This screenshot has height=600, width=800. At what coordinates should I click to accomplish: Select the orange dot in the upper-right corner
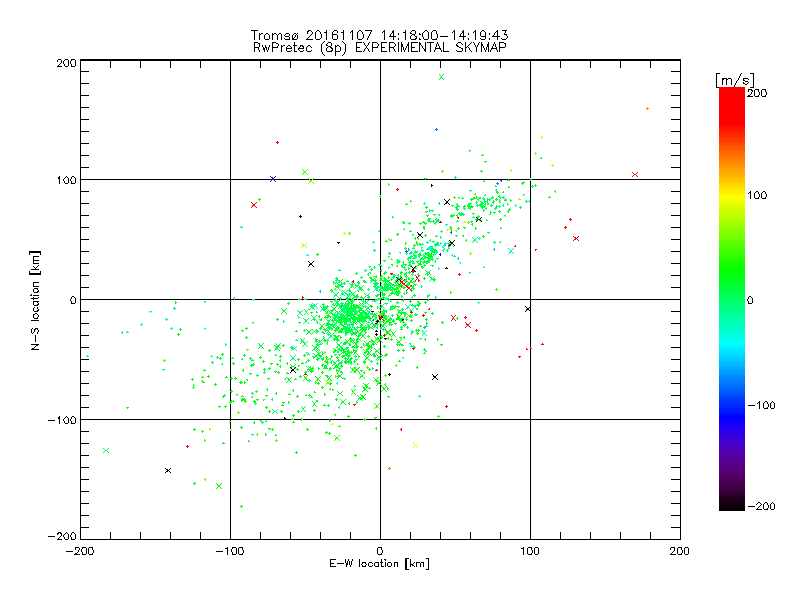pyautogui.click(x=647, y=109)
